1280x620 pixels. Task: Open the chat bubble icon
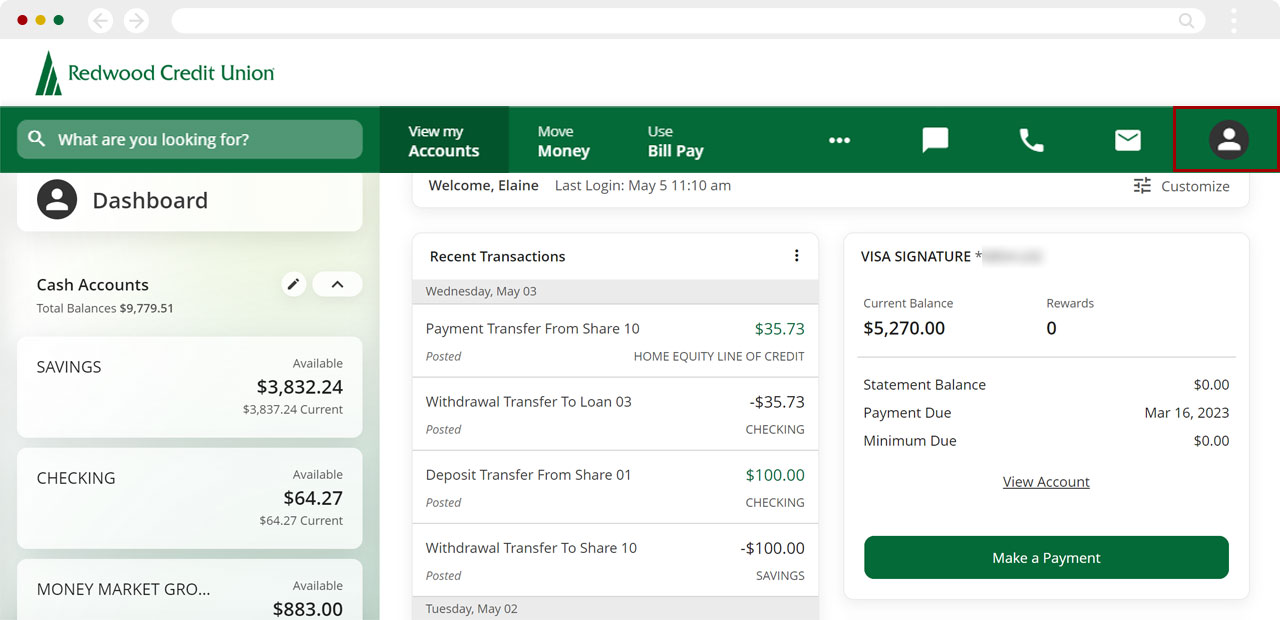(935, 140)
